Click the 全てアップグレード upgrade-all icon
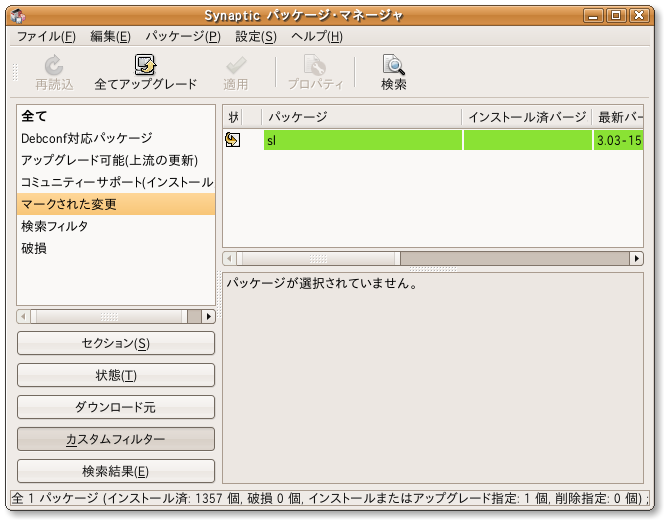This screenshot has height=520, width=664. [x=145, y=64]
